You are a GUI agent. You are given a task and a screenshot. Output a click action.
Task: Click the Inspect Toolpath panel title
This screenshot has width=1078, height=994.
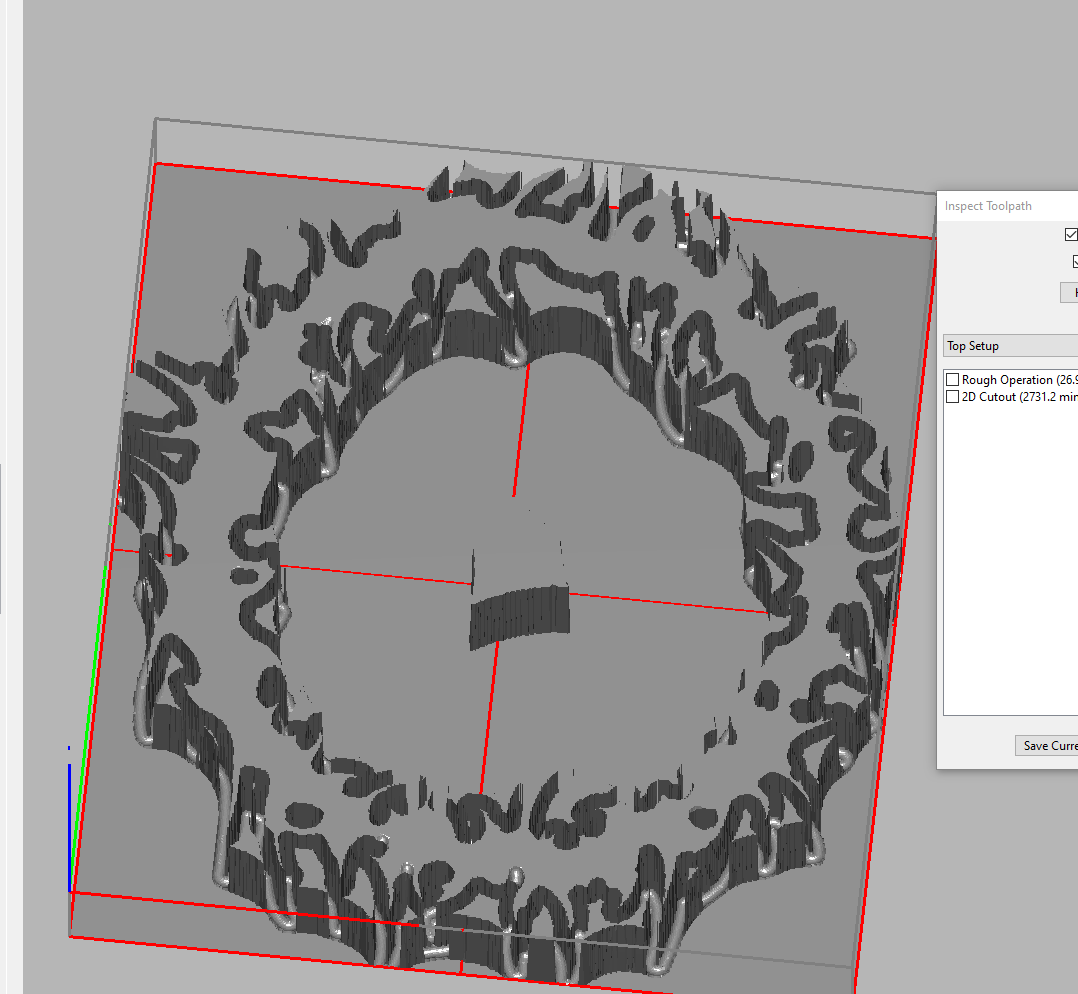[x=988, y=206]
